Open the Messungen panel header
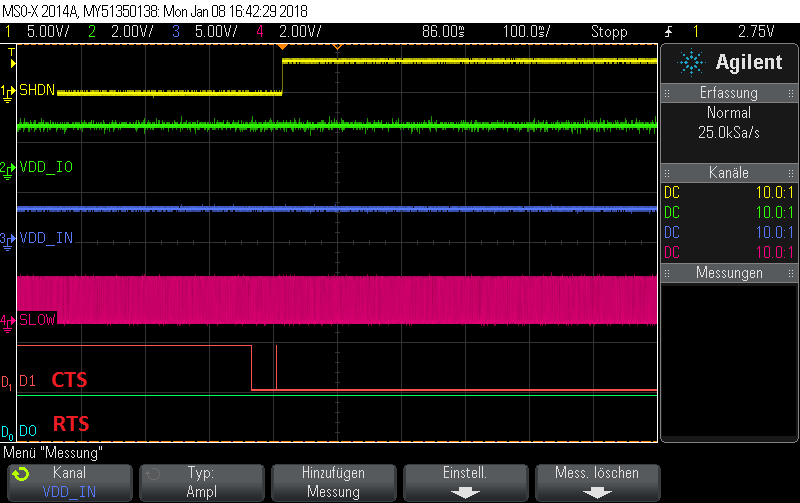 pos(729,273)
